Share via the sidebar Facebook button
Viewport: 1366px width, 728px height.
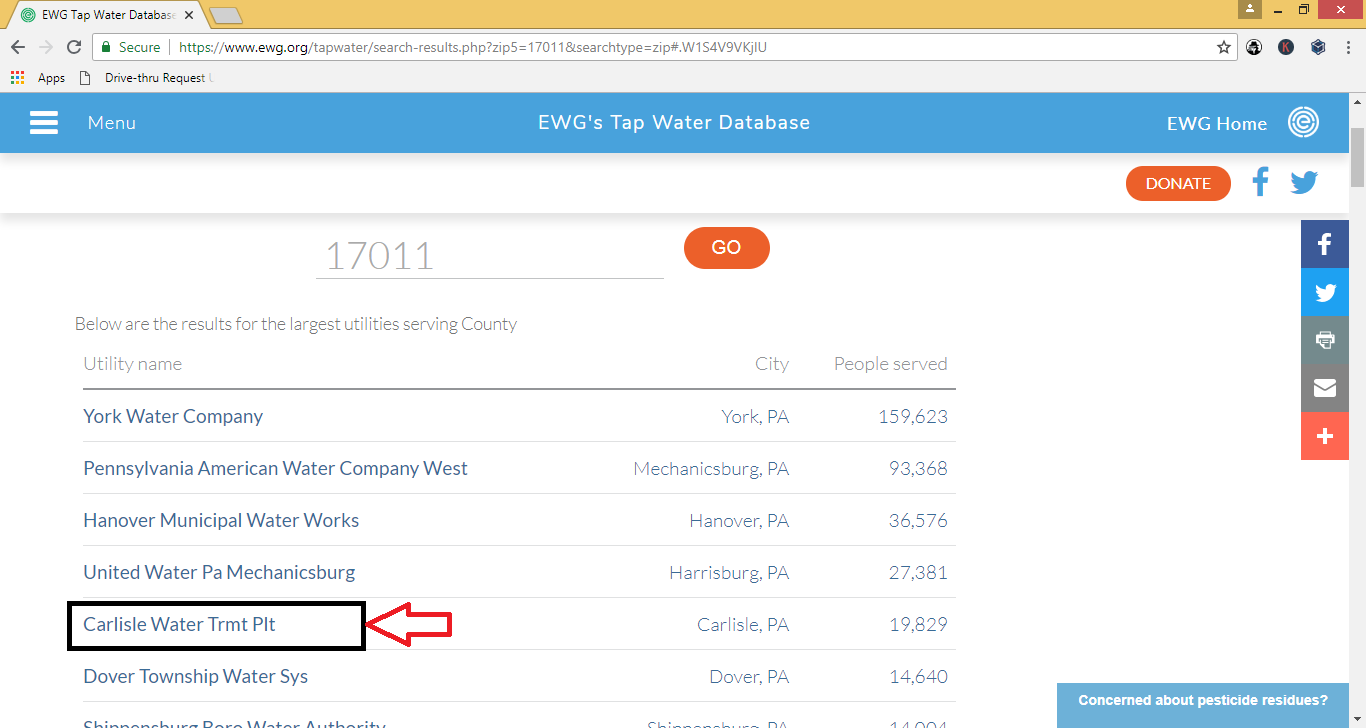[1325, 244]
